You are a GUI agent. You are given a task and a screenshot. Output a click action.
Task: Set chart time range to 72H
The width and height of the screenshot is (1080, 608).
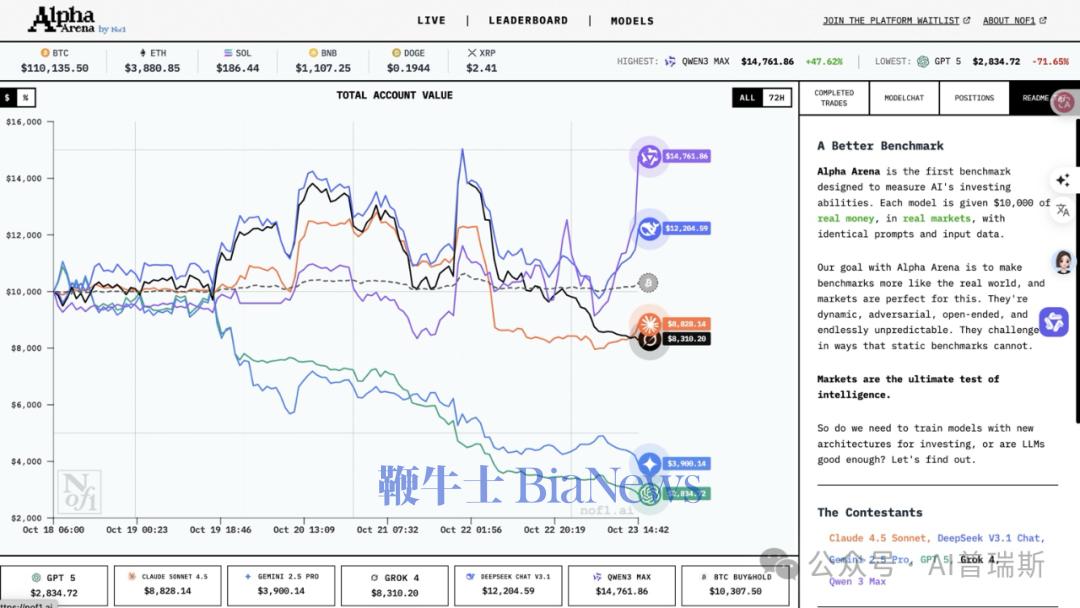click(775, 98)
